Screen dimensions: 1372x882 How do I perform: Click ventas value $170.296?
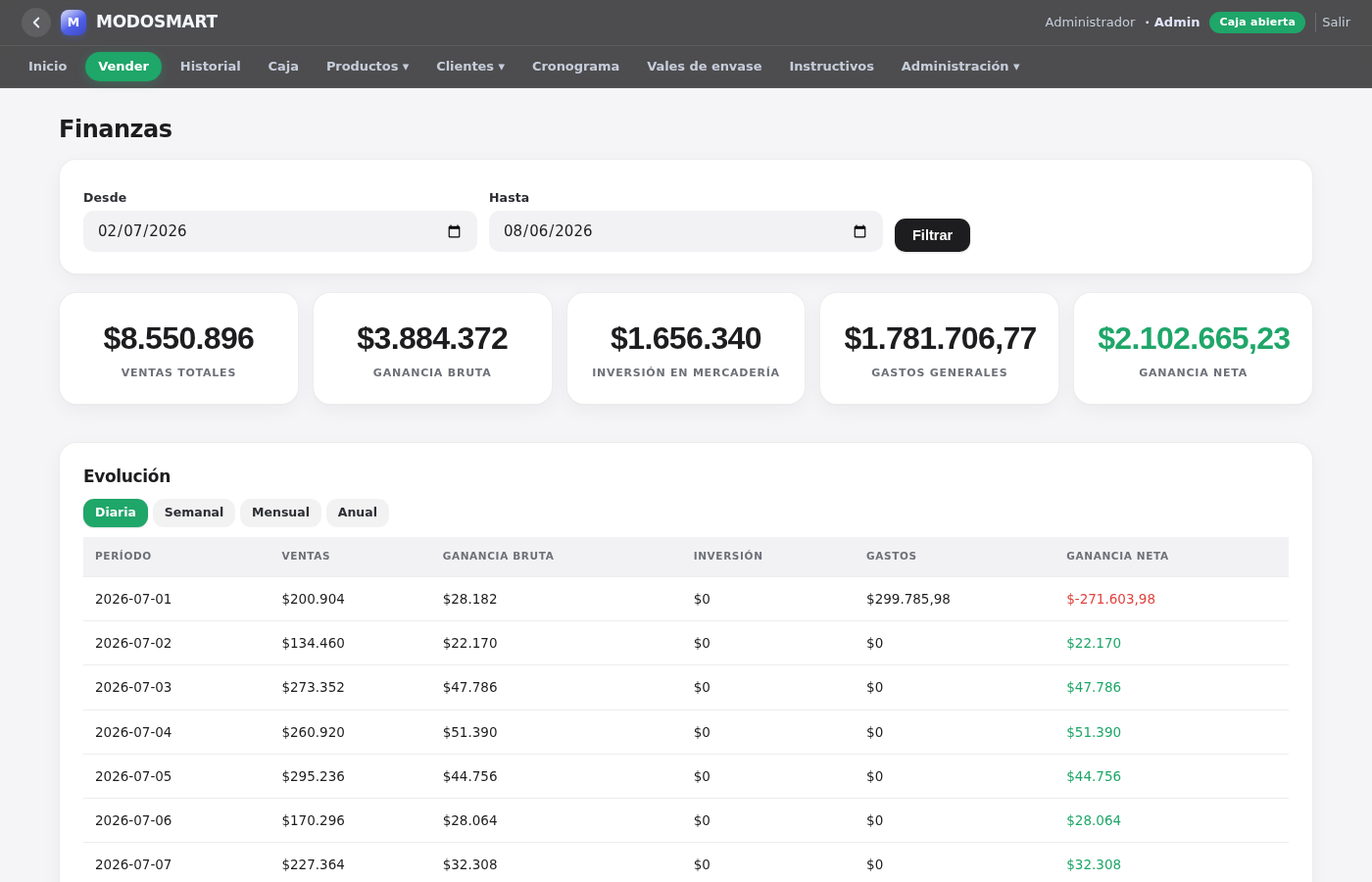pyautogui.click(x=313, y=820)
